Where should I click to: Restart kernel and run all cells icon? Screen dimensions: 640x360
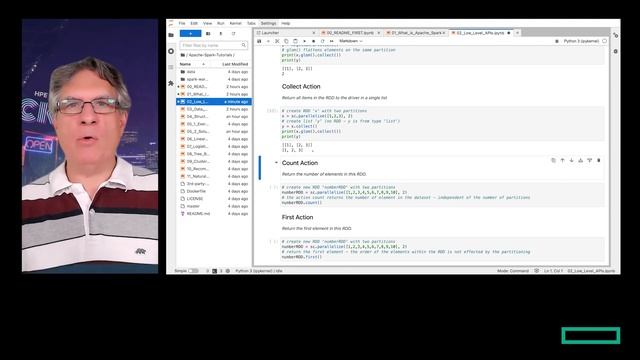click(331, 41)
